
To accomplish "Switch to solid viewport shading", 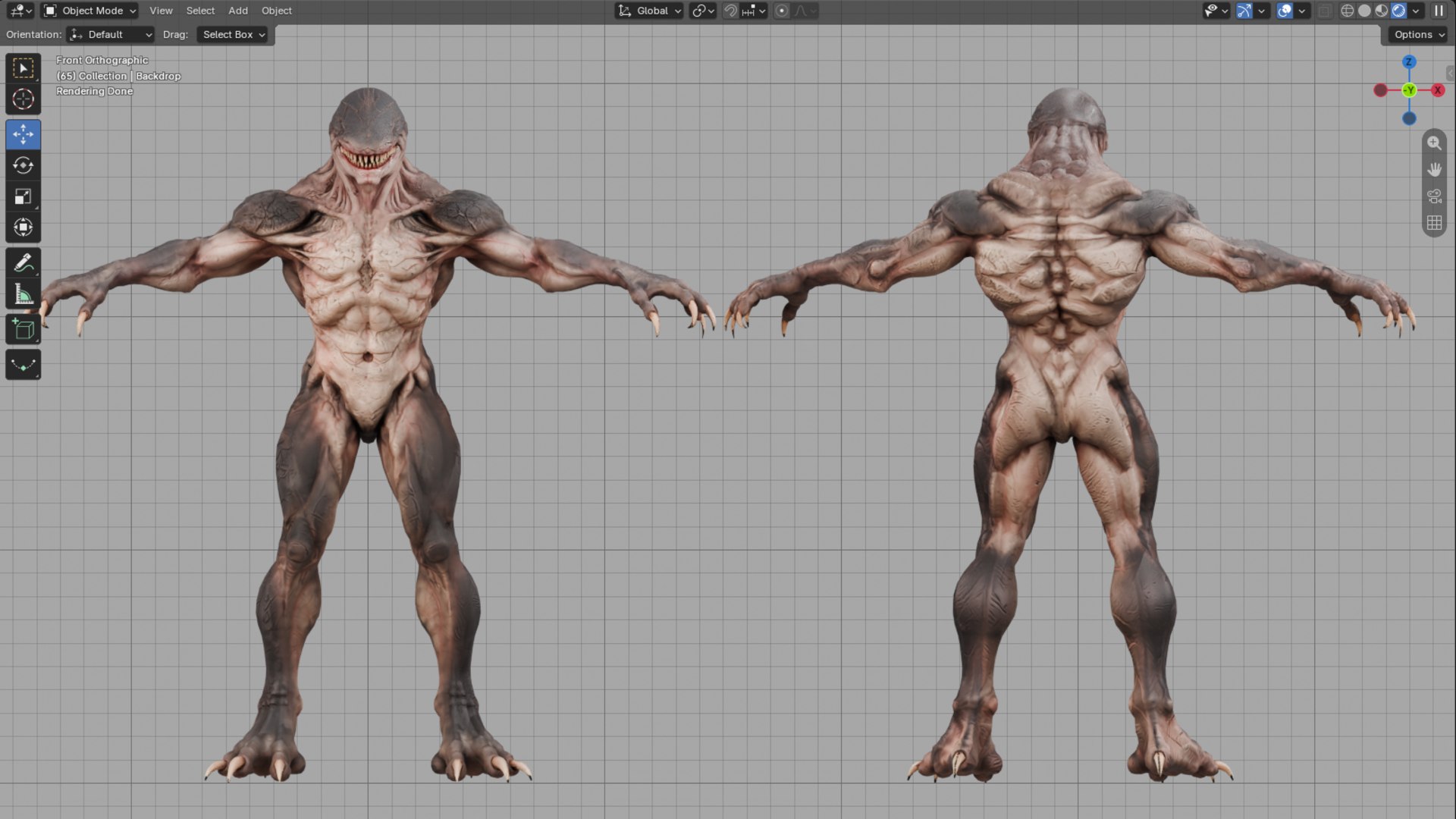I will point(1364,11).
